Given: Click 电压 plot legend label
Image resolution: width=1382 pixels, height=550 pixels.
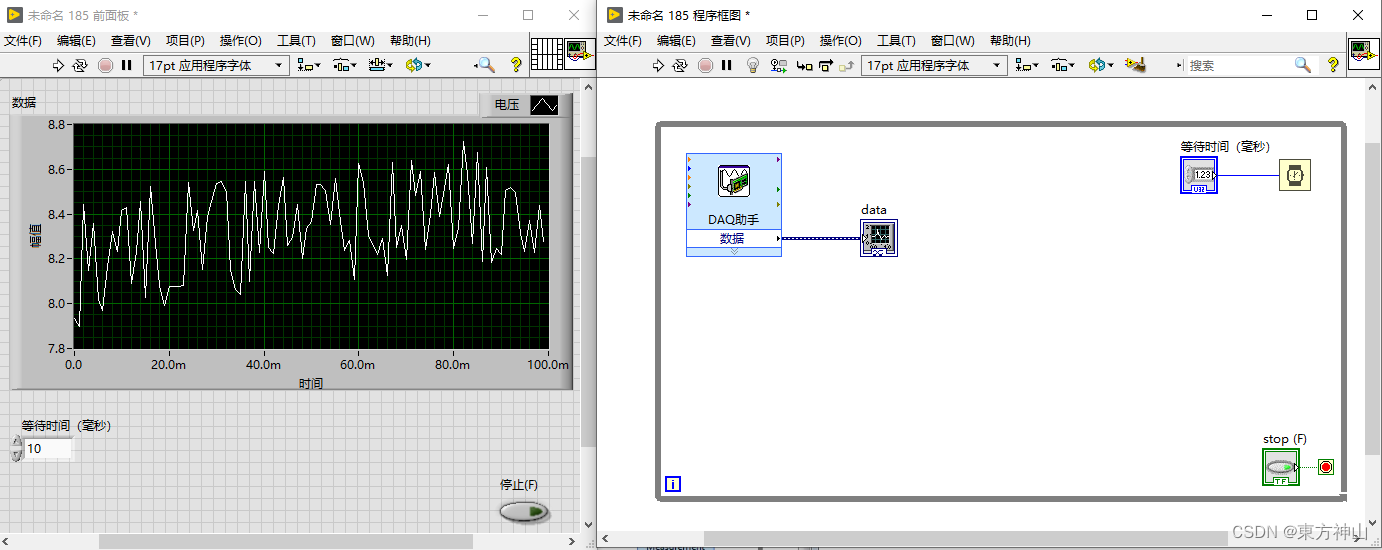Looking at the screenshot, I should point(507,104).
